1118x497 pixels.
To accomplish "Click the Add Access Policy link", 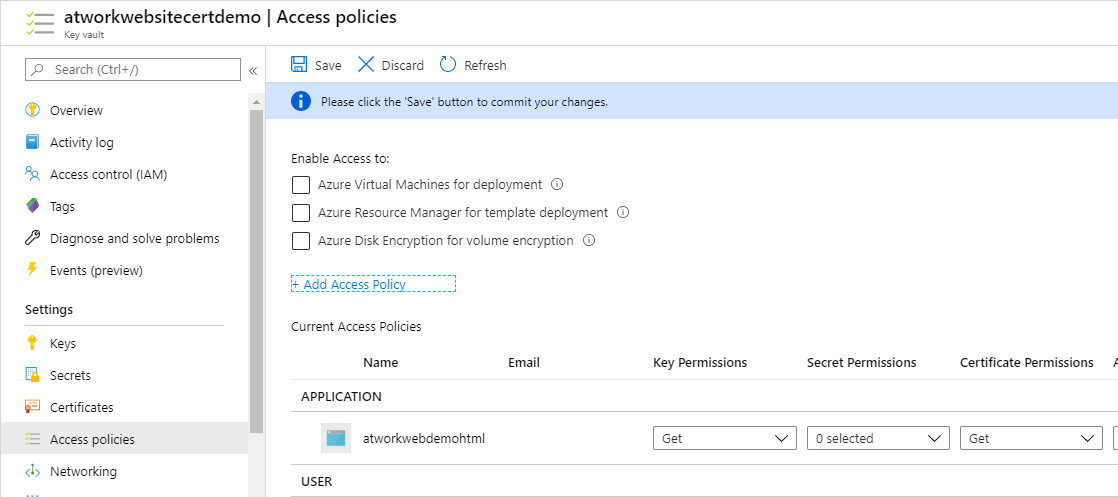I will click(x=349, y=284).
